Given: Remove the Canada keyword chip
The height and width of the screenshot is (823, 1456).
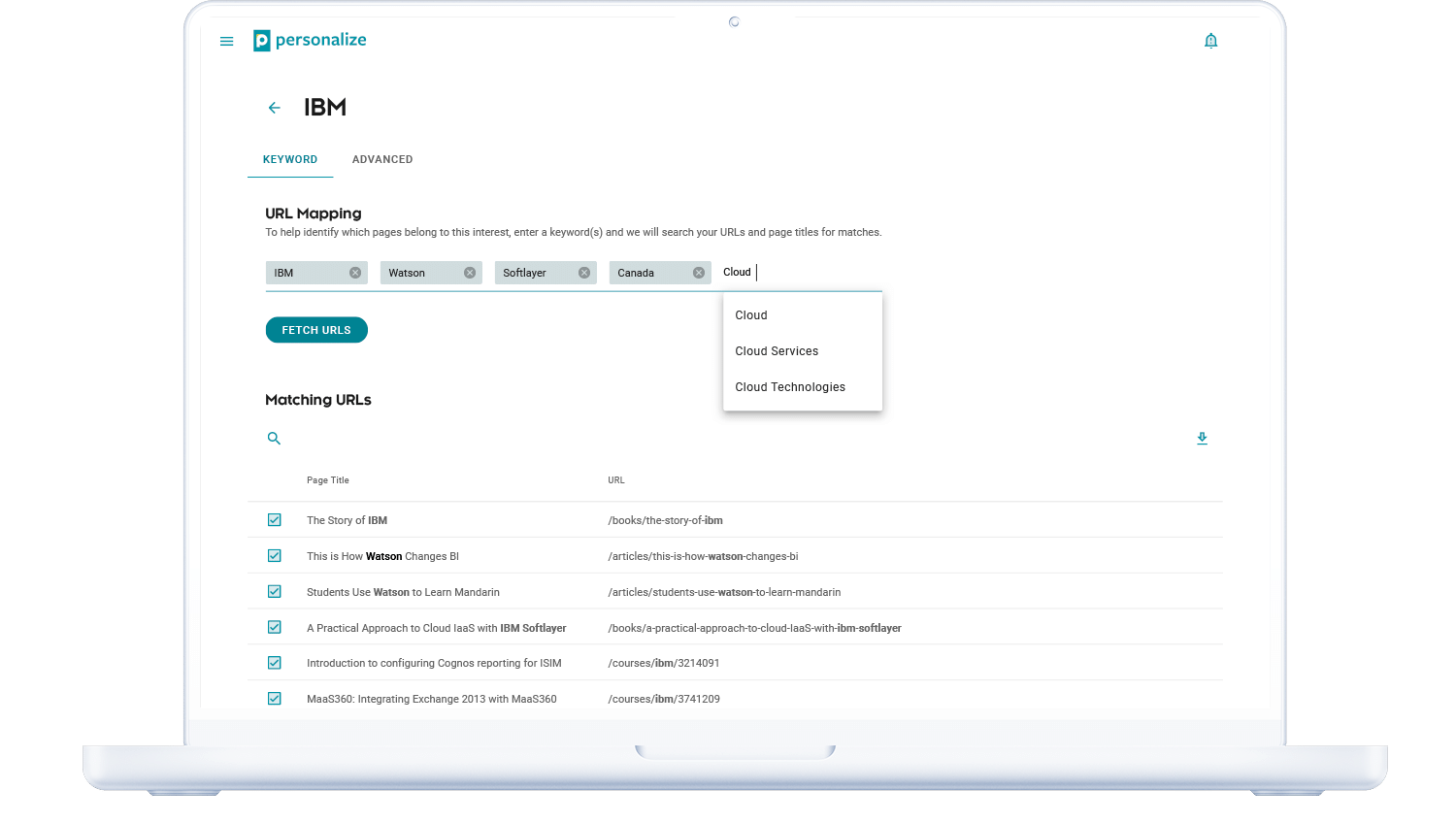Looking at the screenshot, I should (x=699, y=273).
